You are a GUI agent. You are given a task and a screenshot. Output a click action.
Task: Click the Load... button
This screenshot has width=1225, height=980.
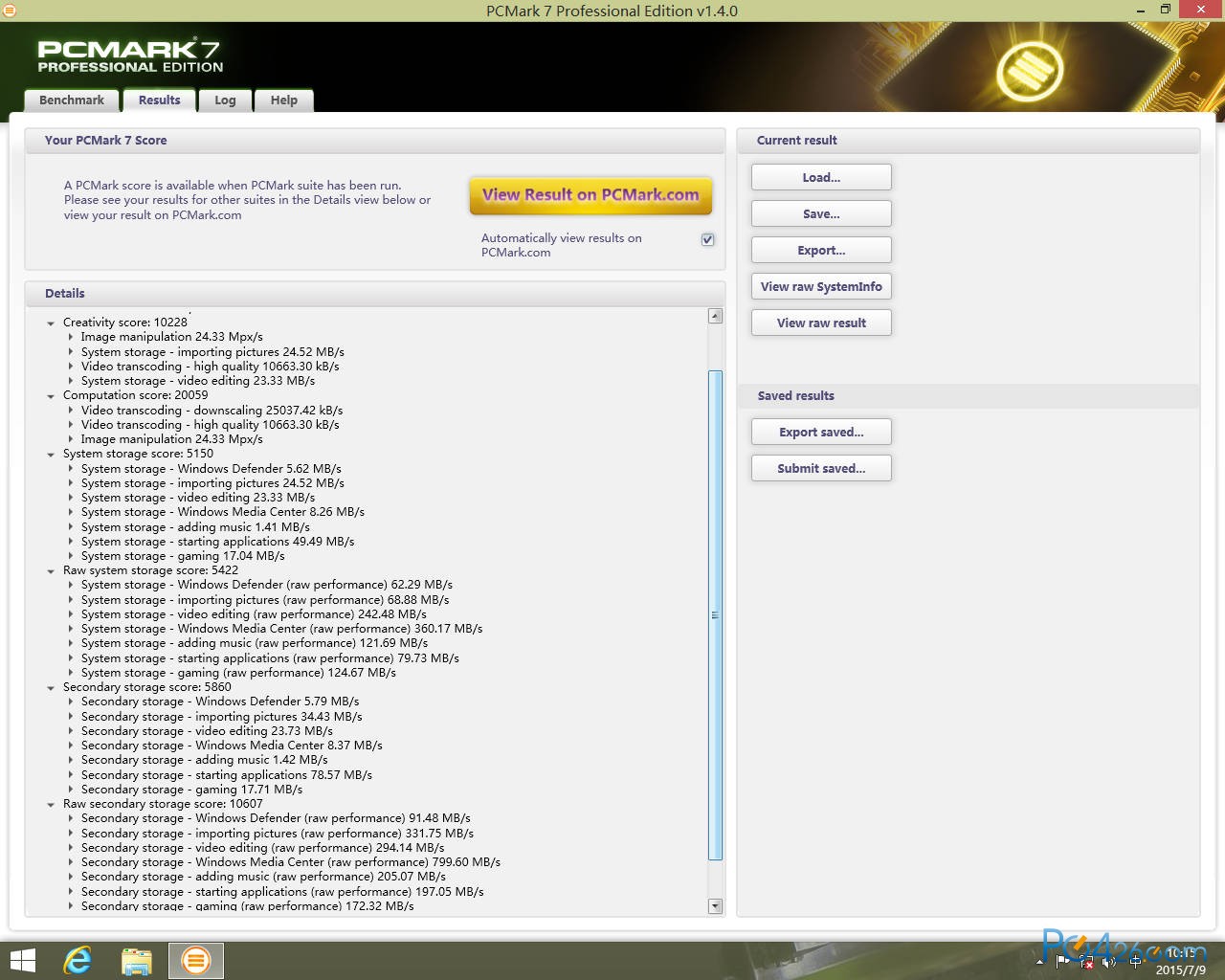coord(821,177)
